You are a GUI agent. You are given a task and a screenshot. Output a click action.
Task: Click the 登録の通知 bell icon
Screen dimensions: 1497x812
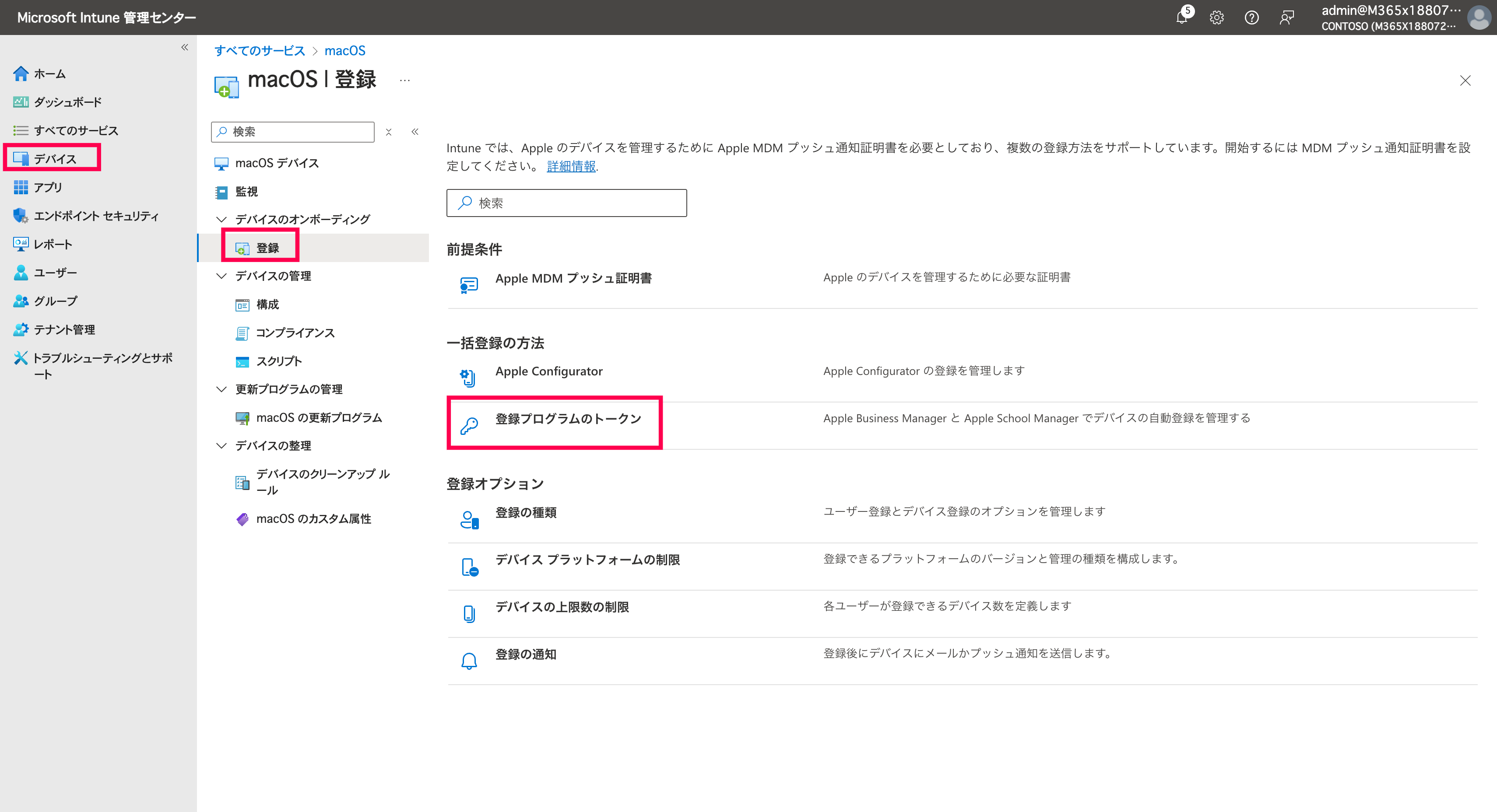coord(469,661)
